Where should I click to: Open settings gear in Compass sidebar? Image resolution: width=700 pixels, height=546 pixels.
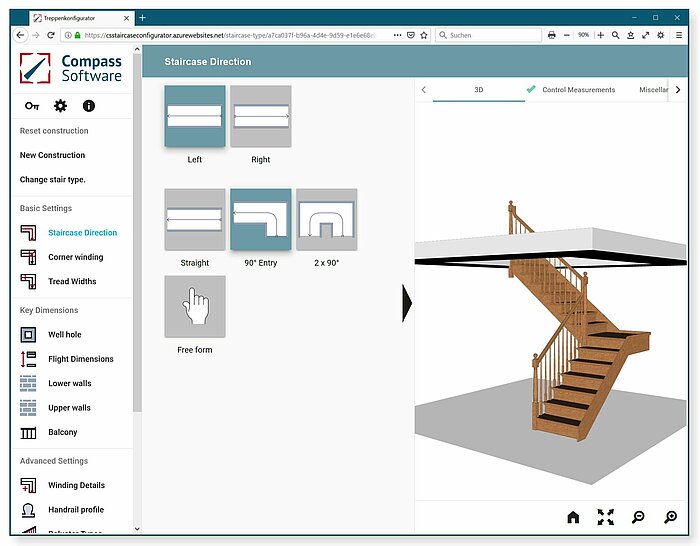[60, 106]
